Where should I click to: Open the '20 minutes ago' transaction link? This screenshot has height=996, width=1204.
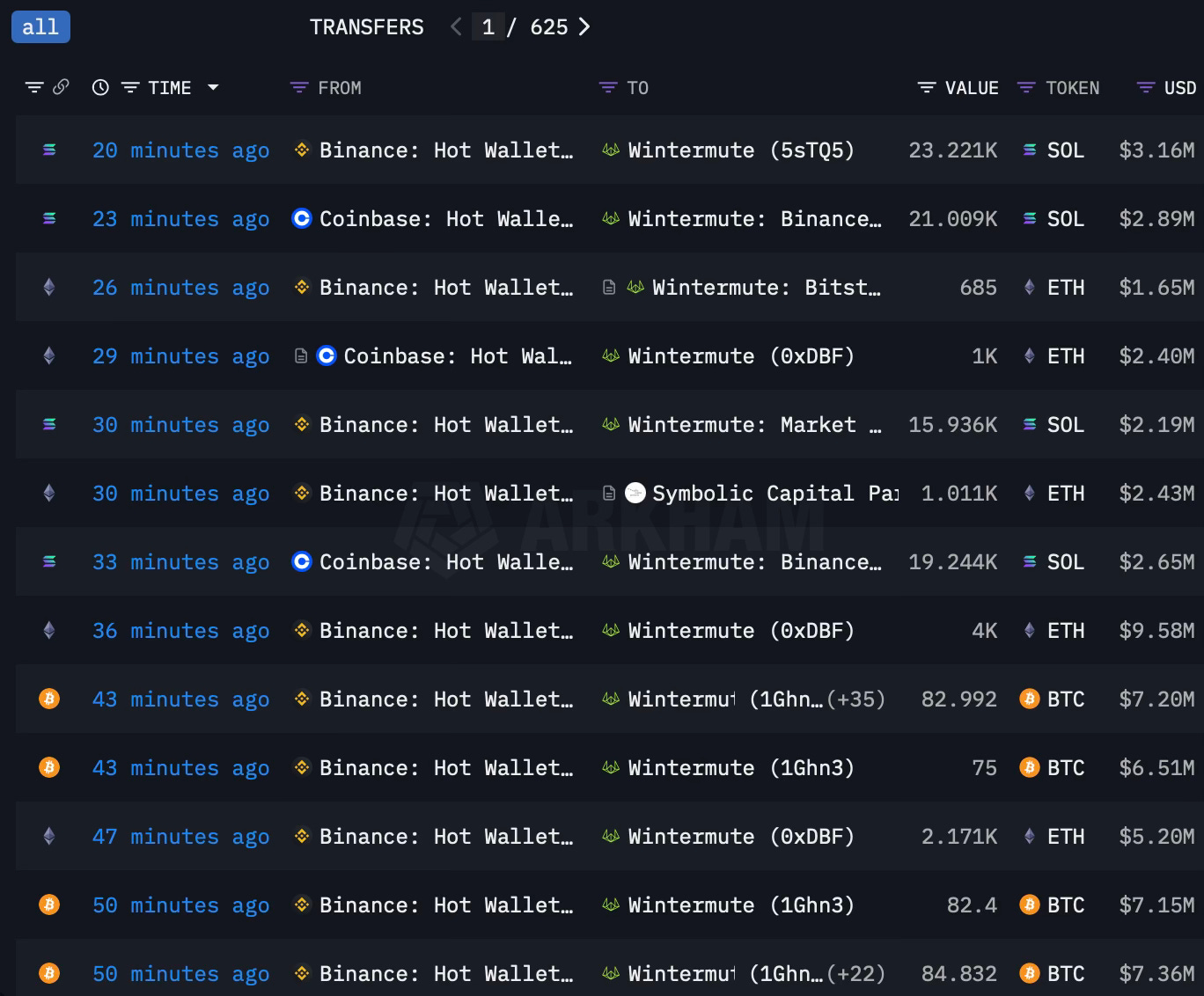coord(180,150)
